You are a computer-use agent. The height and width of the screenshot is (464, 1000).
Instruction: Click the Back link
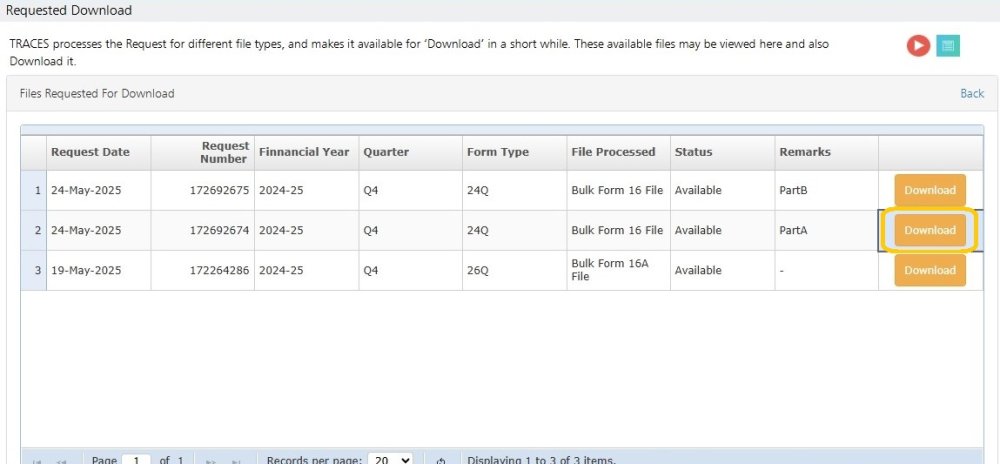972,93
